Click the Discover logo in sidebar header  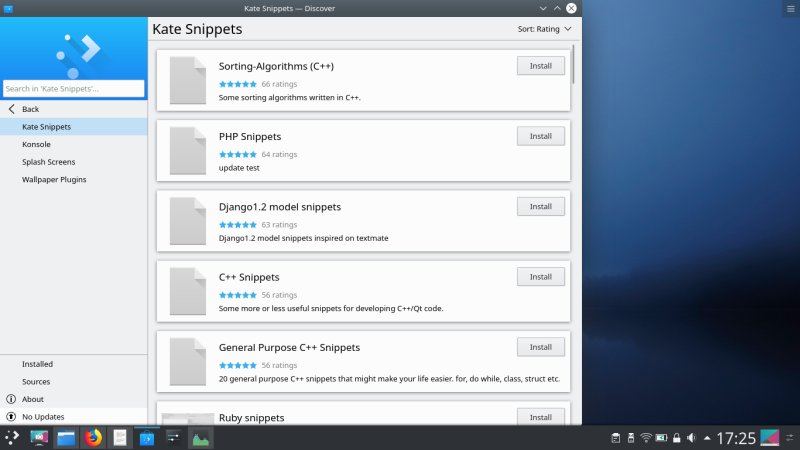coord(78,56)
